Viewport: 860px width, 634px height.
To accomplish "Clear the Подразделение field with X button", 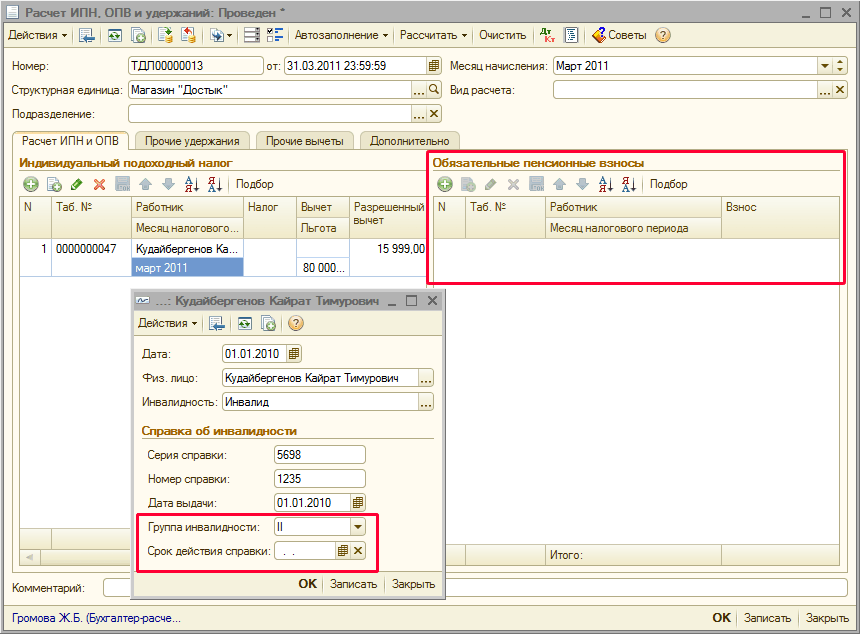I will (434, 114).
